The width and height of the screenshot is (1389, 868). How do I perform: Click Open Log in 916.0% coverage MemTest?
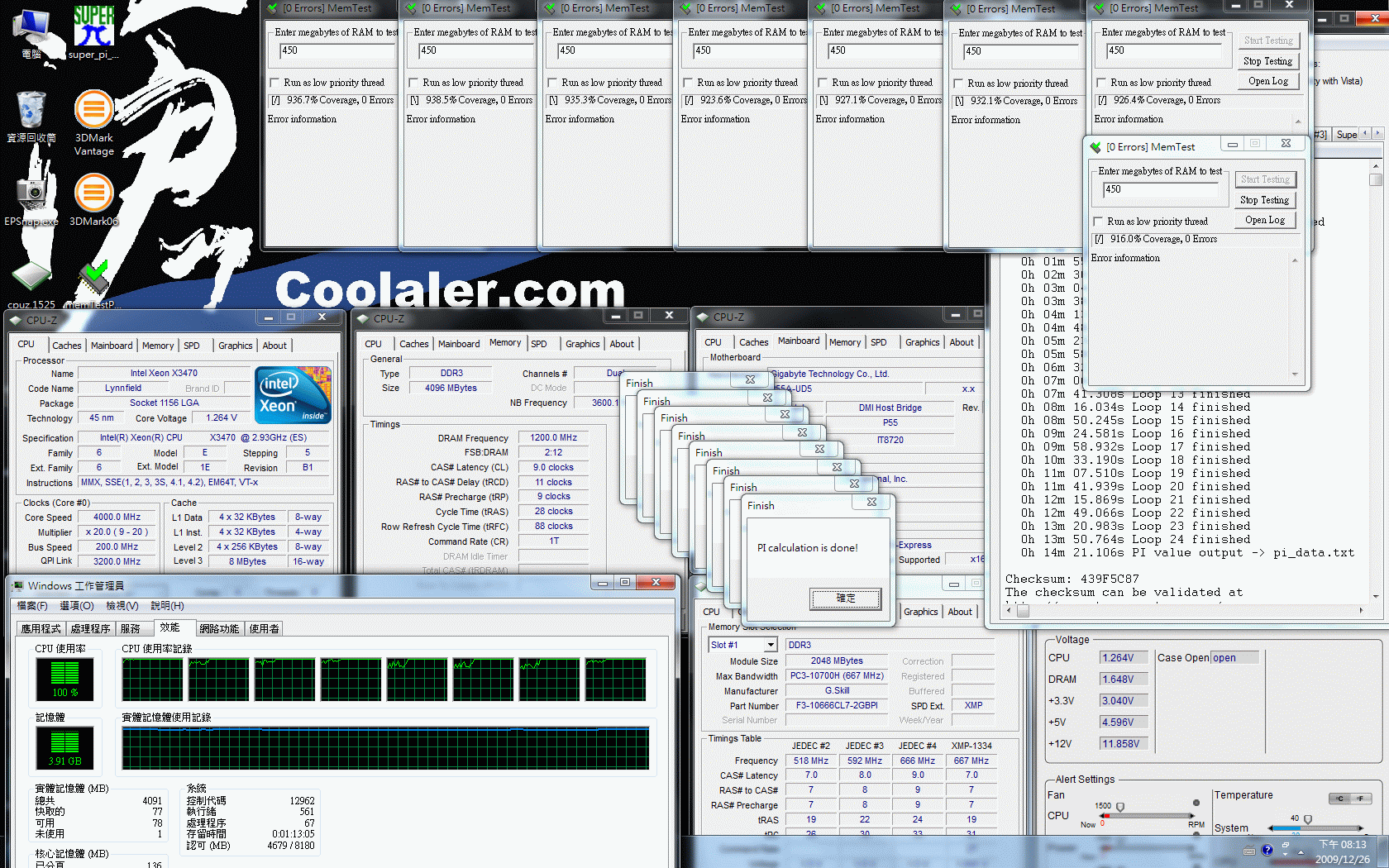(1265, 220)
